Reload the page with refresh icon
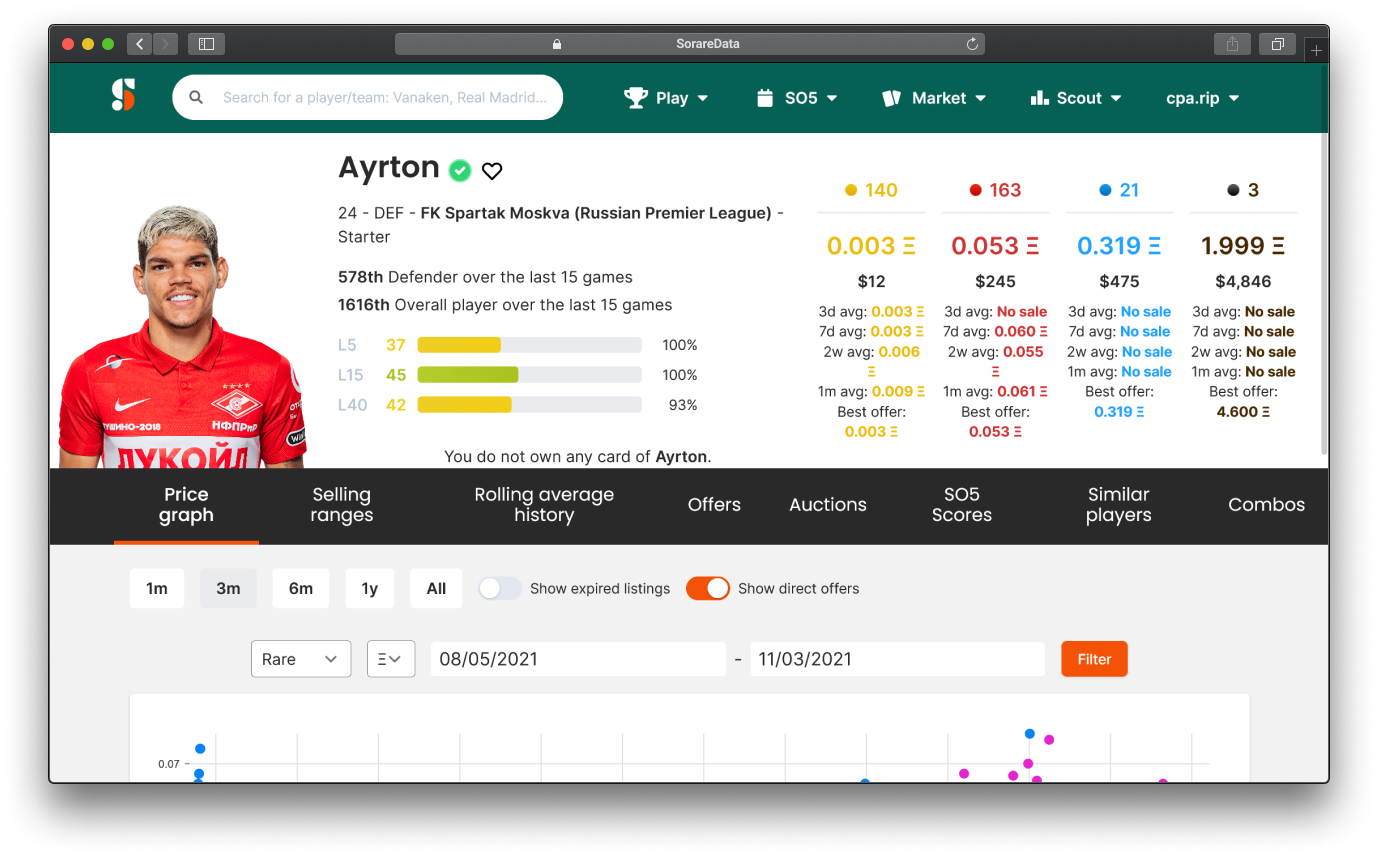 (x=972, y=44)
